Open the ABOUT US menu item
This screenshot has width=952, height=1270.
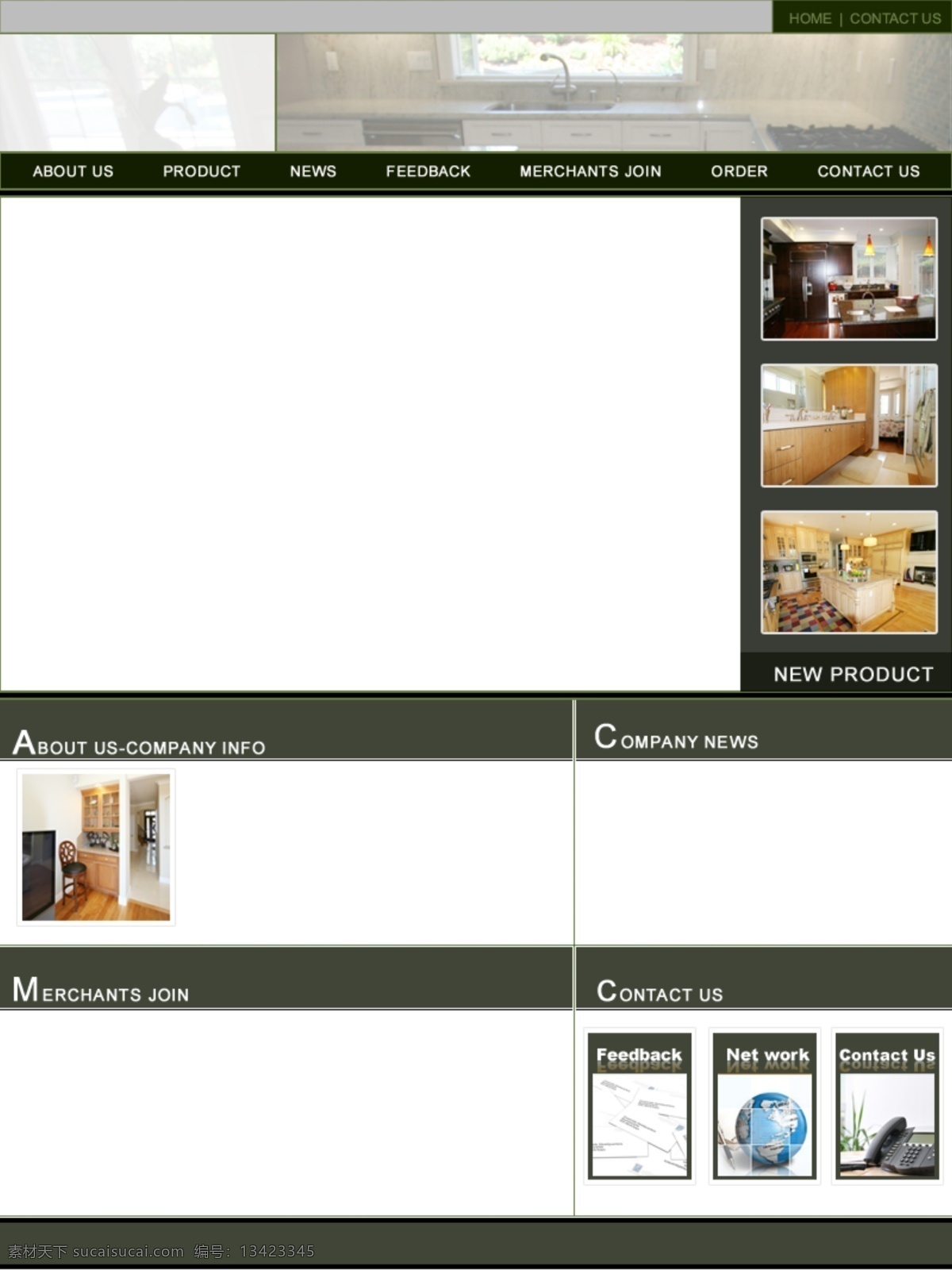coord(73,171)
